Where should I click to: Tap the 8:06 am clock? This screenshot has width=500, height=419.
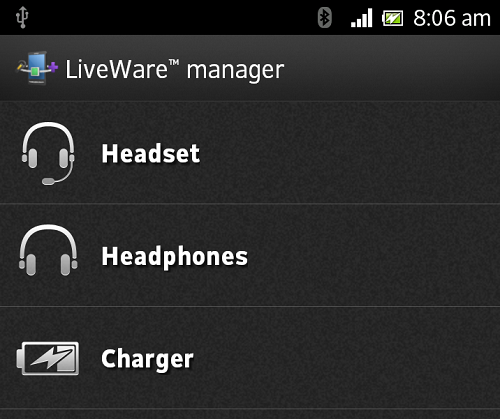[x=452, y=18]
